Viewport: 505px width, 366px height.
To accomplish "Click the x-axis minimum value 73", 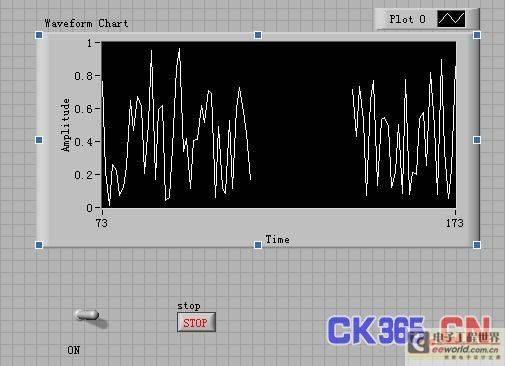I will pos(102,223).
